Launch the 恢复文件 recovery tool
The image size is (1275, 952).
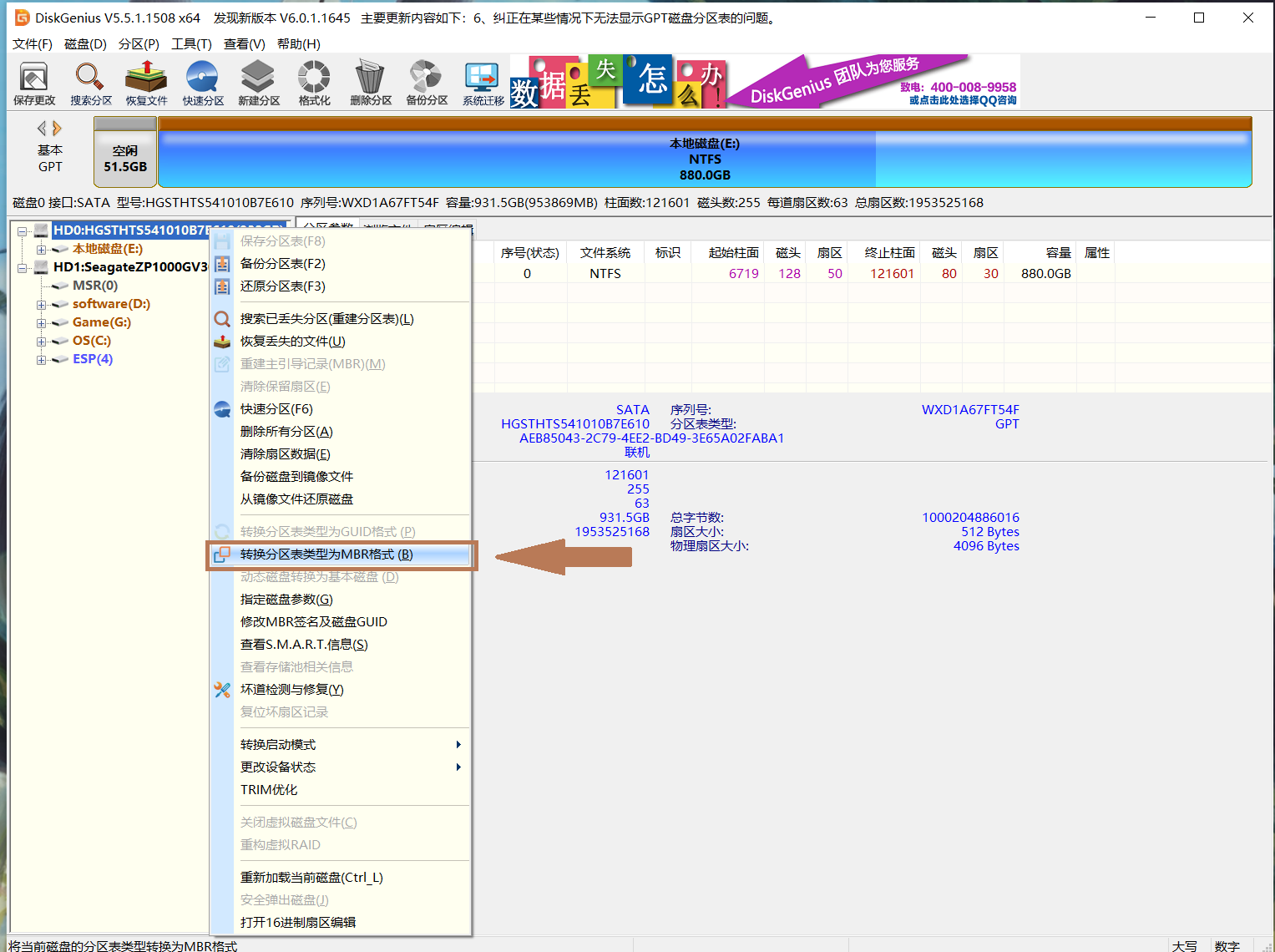click(x=146, y=84)
